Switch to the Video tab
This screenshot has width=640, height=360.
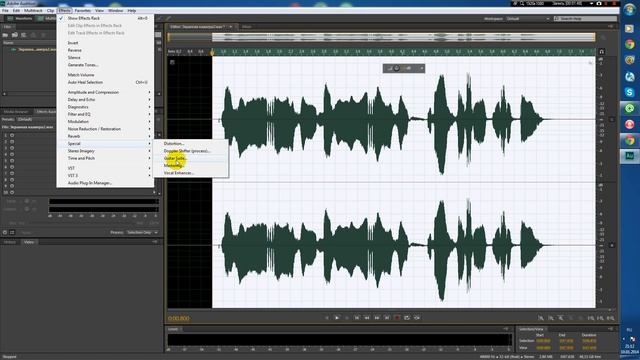(29, 242)
